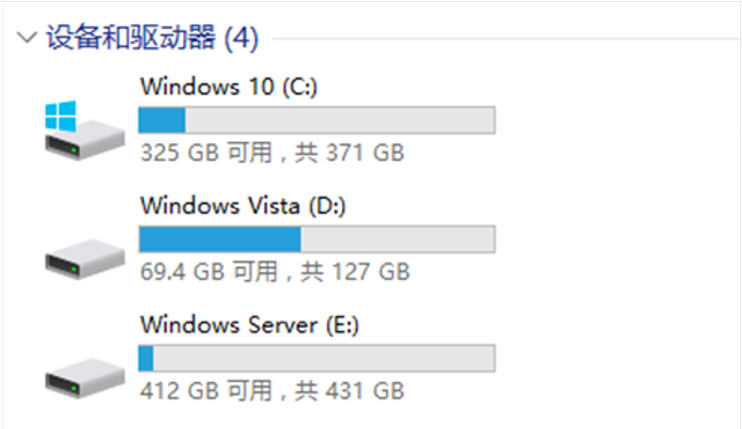The height and width of the screenshot is (429, 742).
Task: Click the Windows 10 (C:) drive name
Action: click(229, 87)
